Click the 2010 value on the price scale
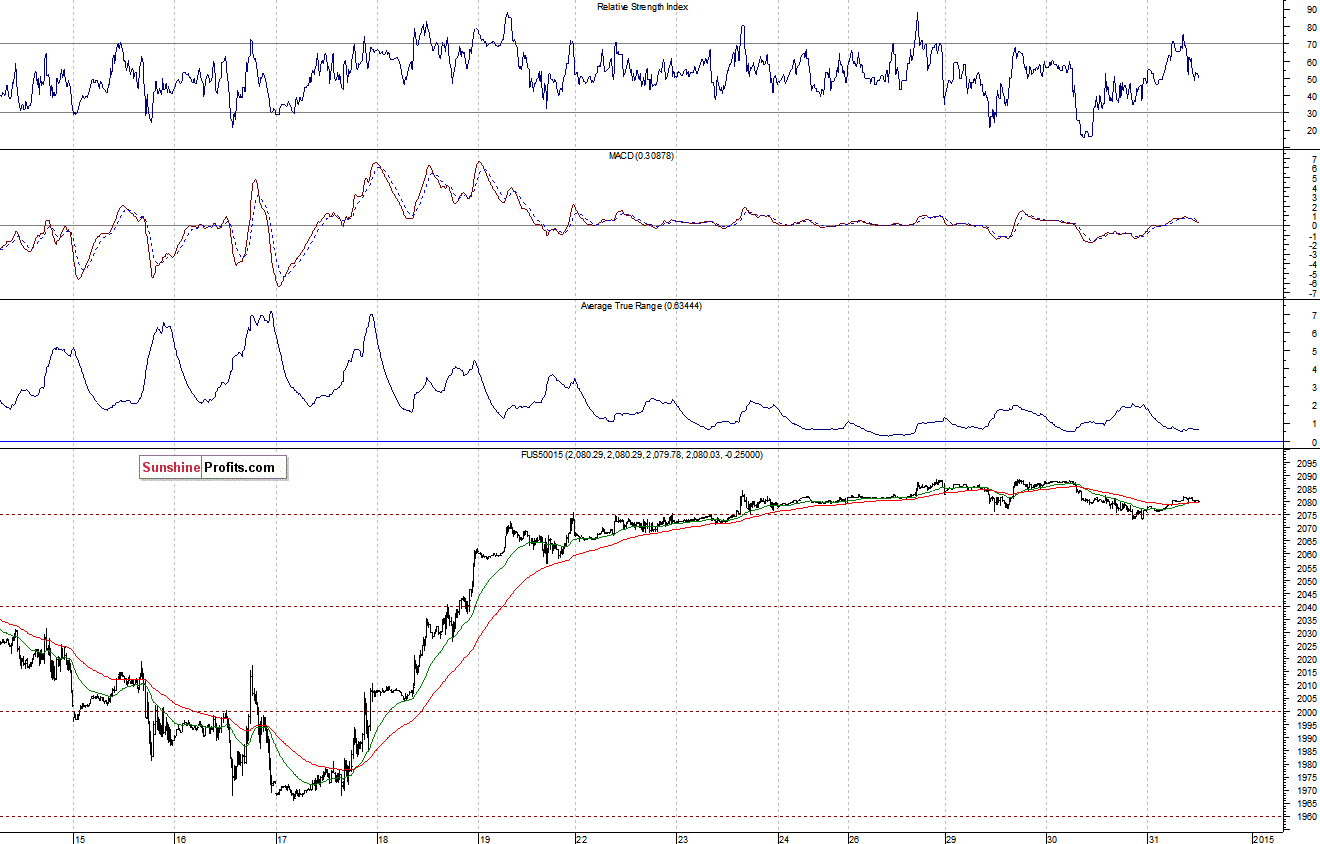The width and height of the screenshot is (1320, 844). tap(1305, 686)
